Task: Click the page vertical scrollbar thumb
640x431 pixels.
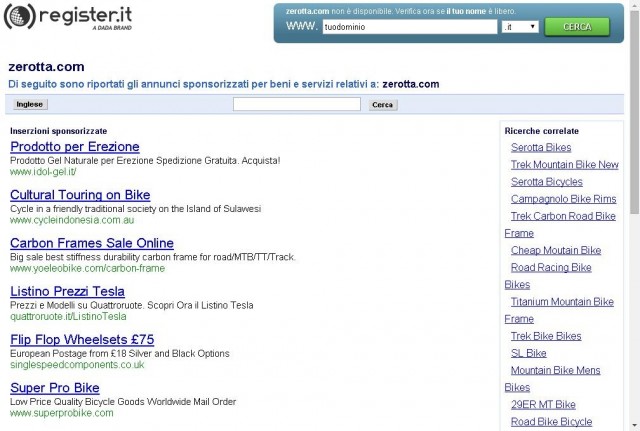Action: 635,111
